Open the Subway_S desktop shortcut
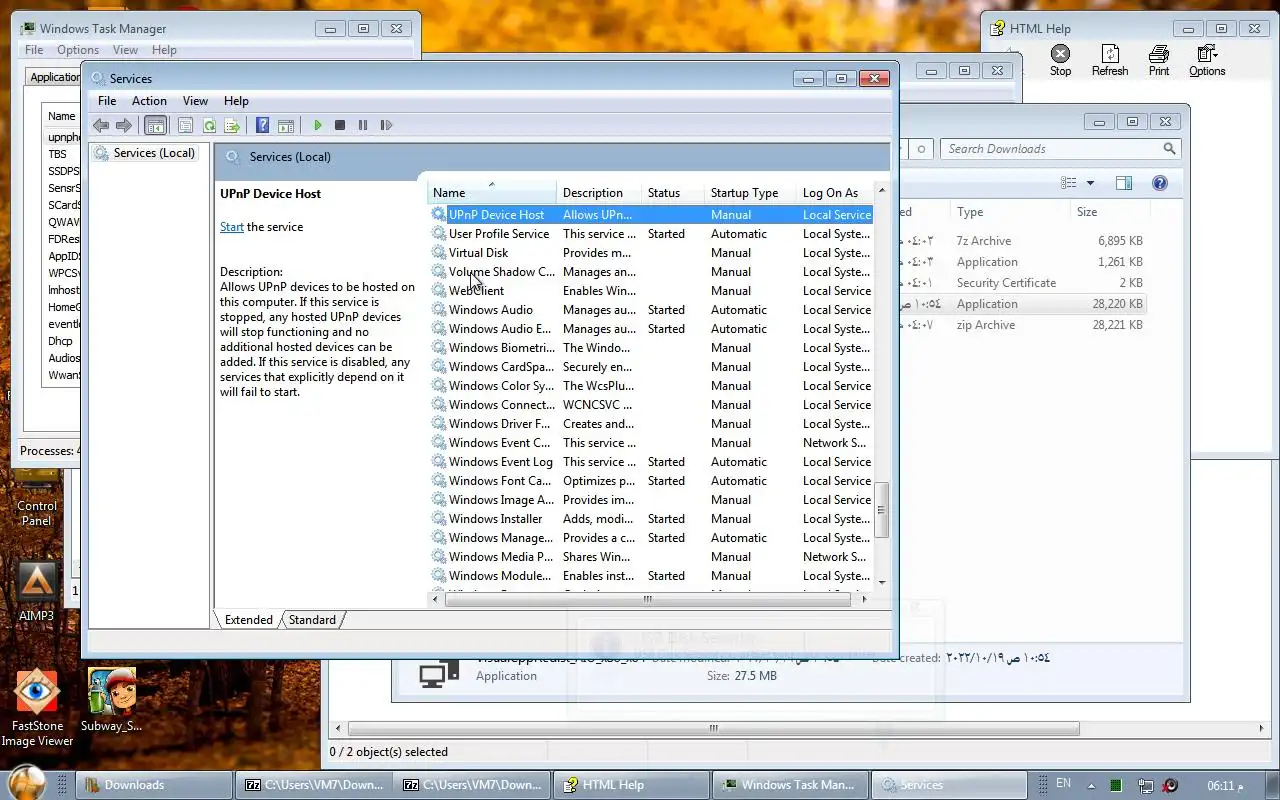The height and width of the screenshot is (800, 1280). click(111, 700)
